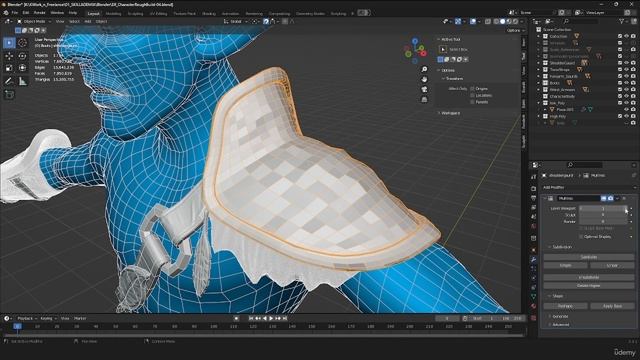Enable Affect Only Origins checkbox
Viewport: 640px width, 360px height.
[472, 89]
